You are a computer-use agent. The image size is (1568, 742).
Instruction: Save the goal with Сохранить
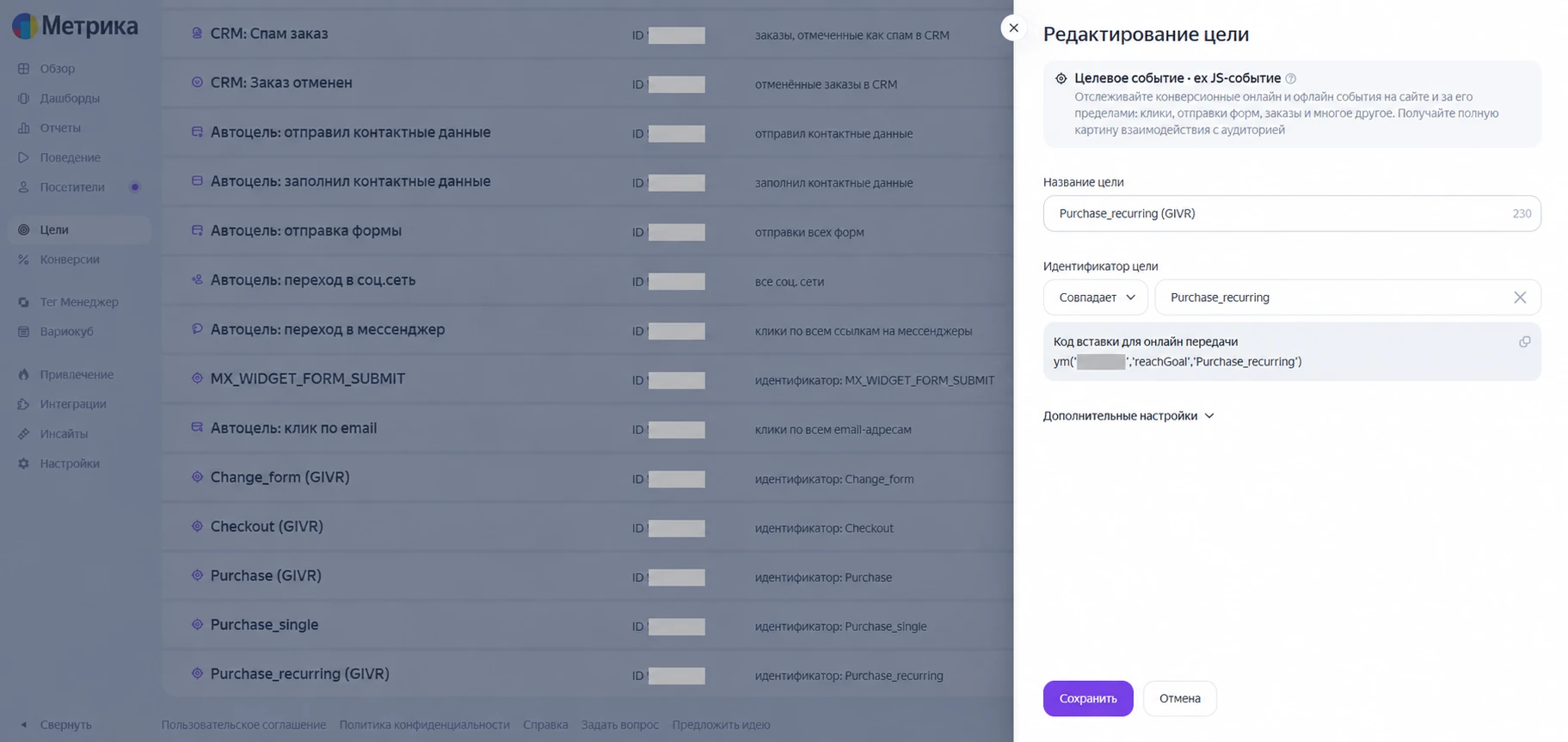[1088, 698]
